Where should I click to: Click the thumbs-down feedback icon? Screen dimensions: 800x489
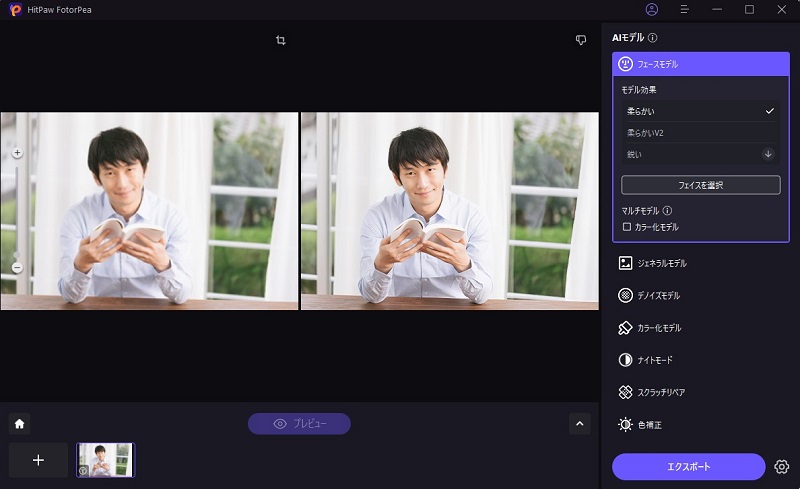(x=580, y=41)
